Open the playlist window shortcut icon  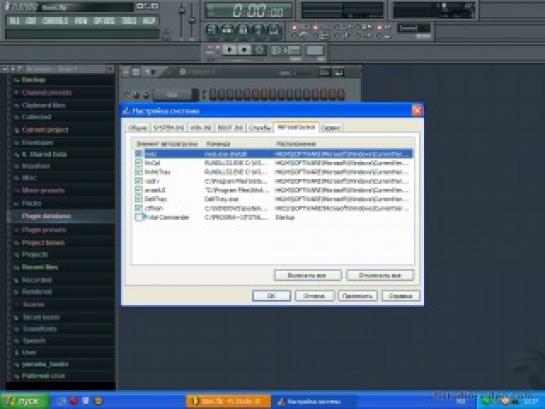(211, 30)
